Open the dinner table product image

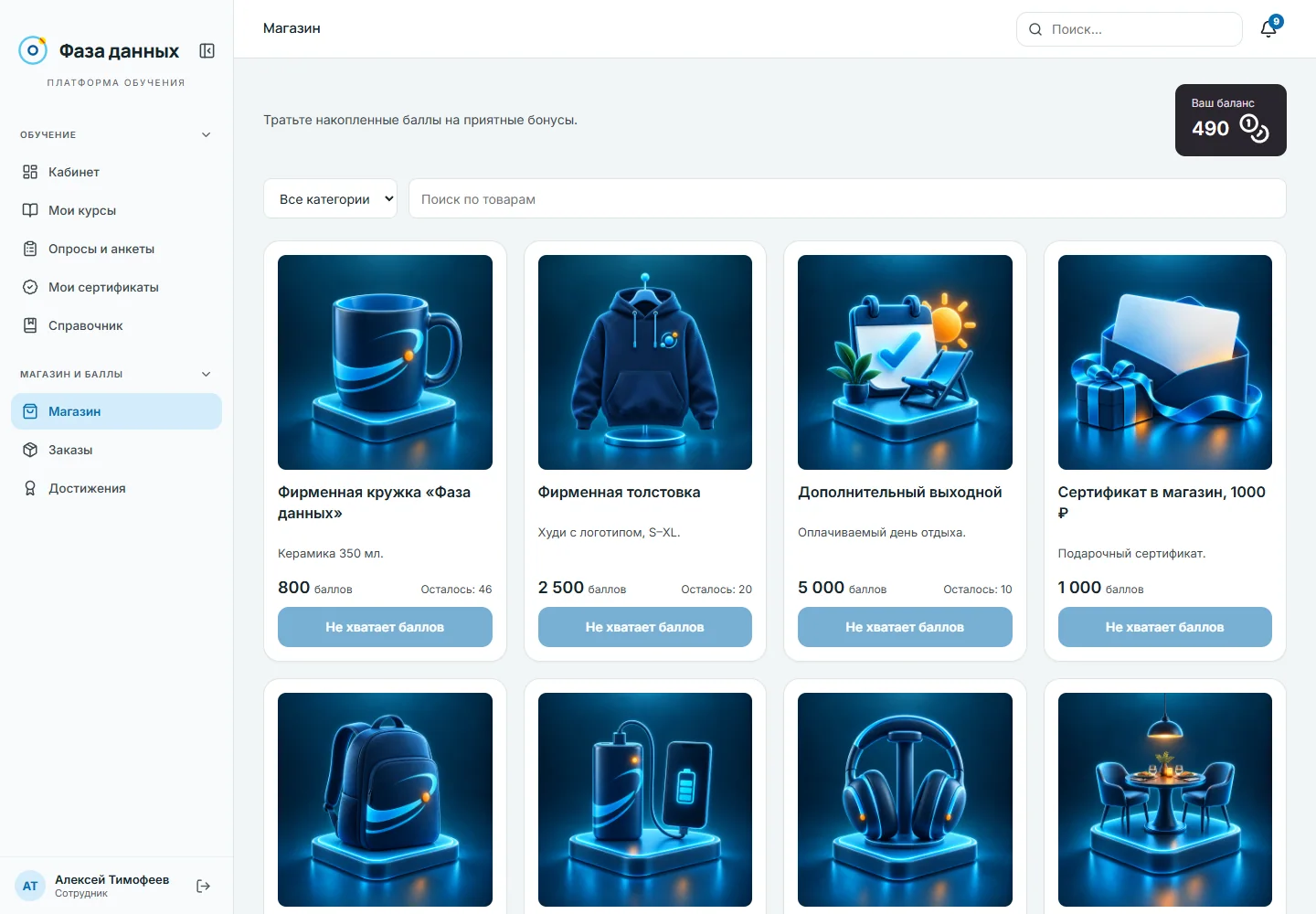click(x=1165, y=800)
